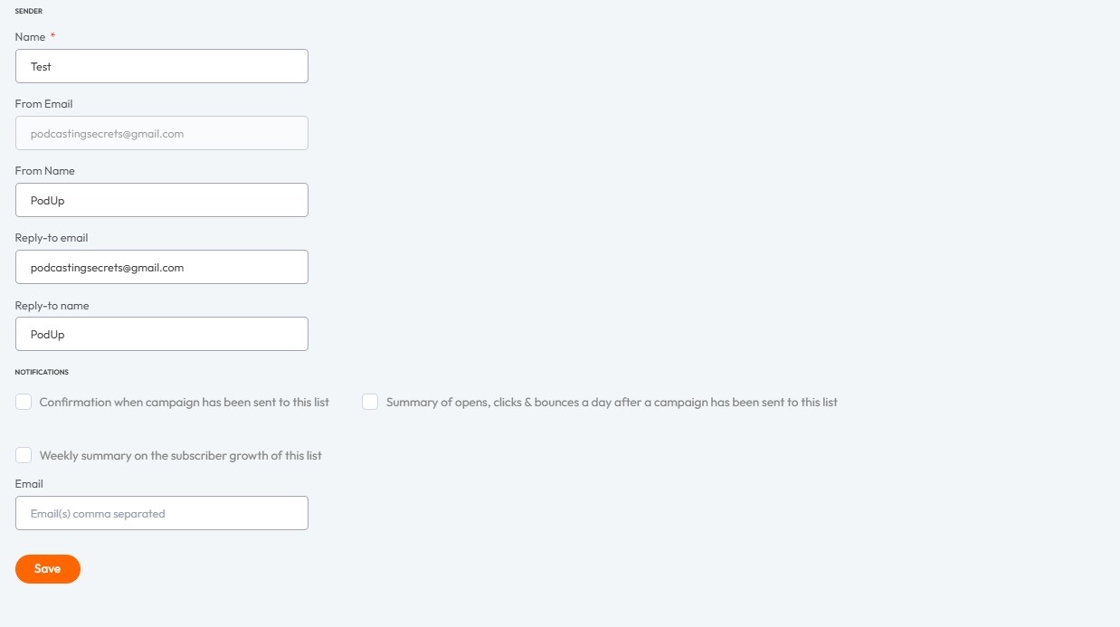Click the Name field containing Test

click(x=161, y=66)
